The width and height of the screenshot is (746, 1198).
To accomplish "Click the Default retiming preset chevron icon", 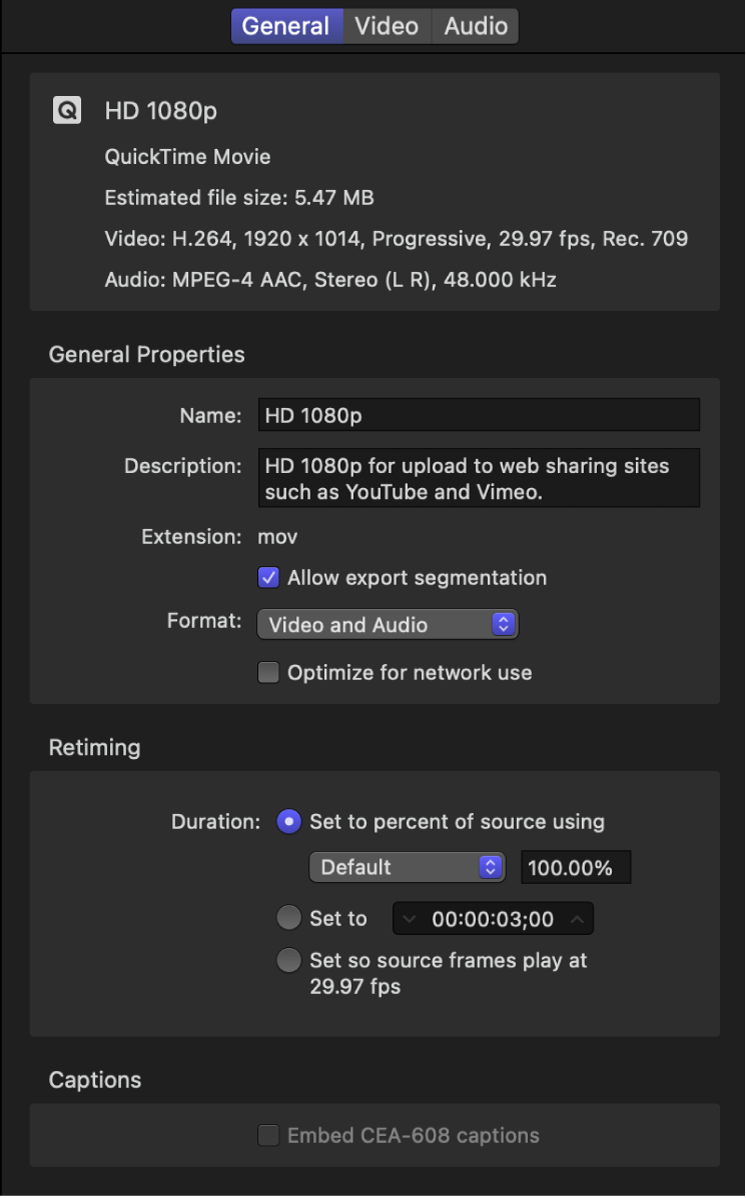I will [491, 867].
